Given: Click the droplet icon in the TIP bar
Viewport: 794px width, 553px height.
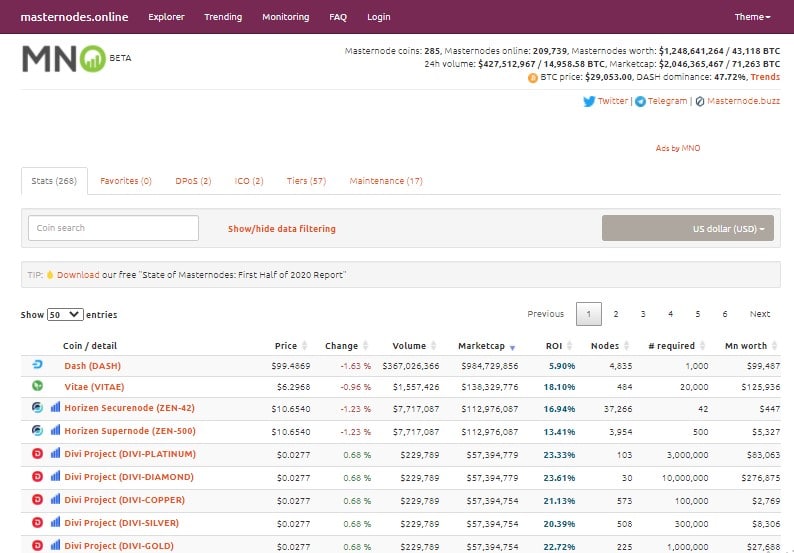Looking at the screenshot, I should [x=50, y=275].
